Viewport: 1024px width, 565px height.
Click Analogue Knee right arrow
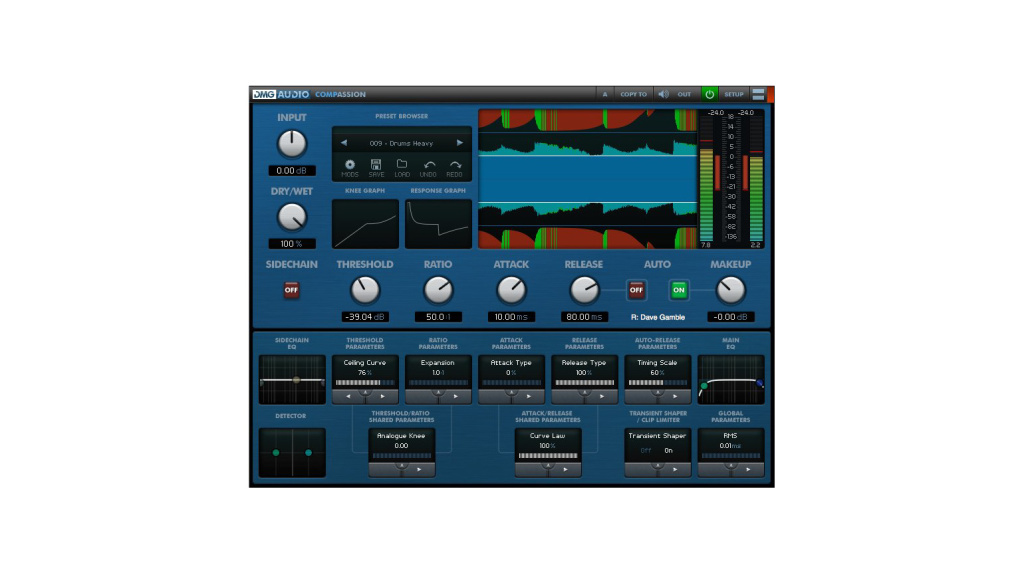tap(419, 470)
